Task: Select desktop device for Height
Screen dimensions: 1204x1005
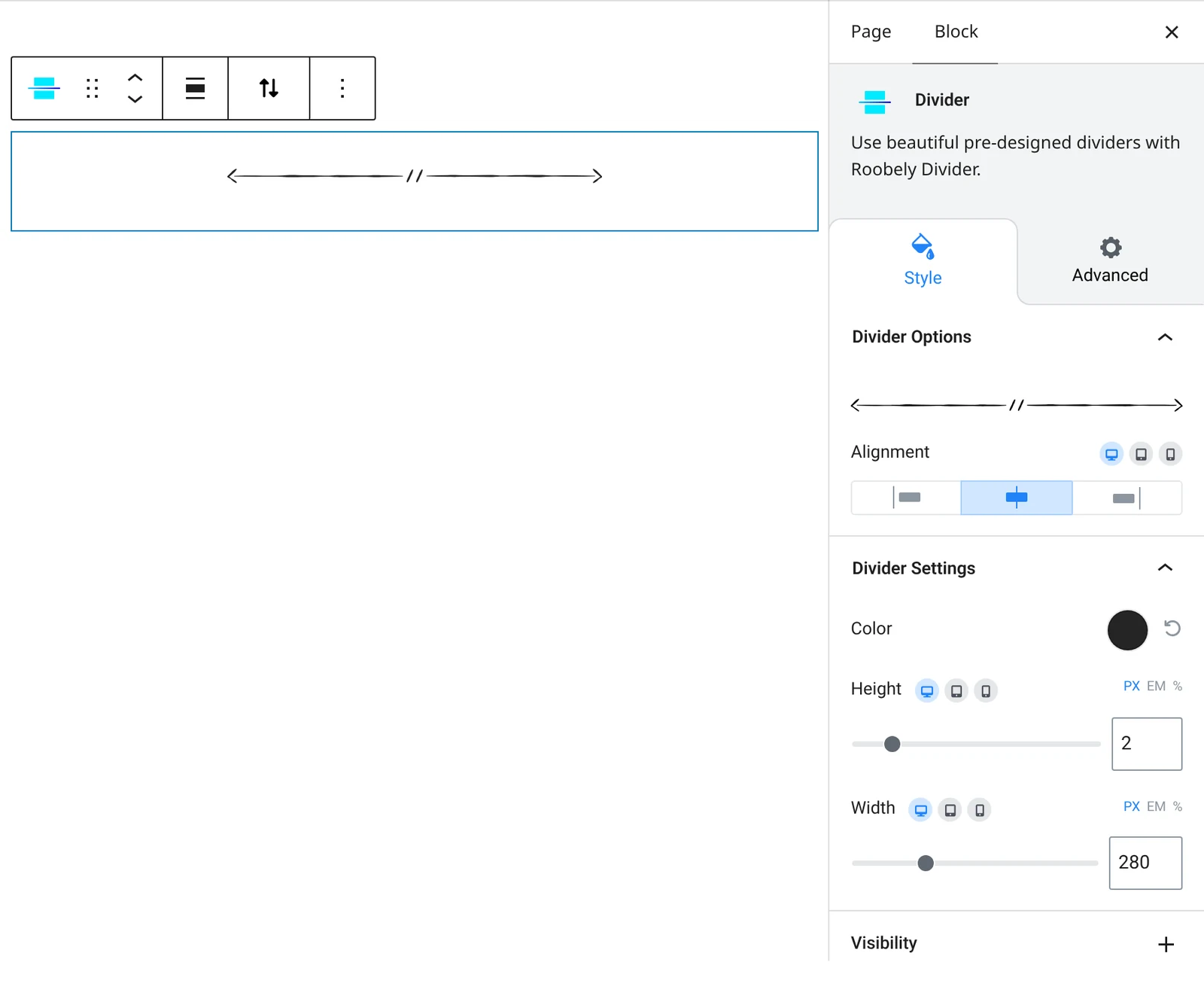Action: (927, 690)
